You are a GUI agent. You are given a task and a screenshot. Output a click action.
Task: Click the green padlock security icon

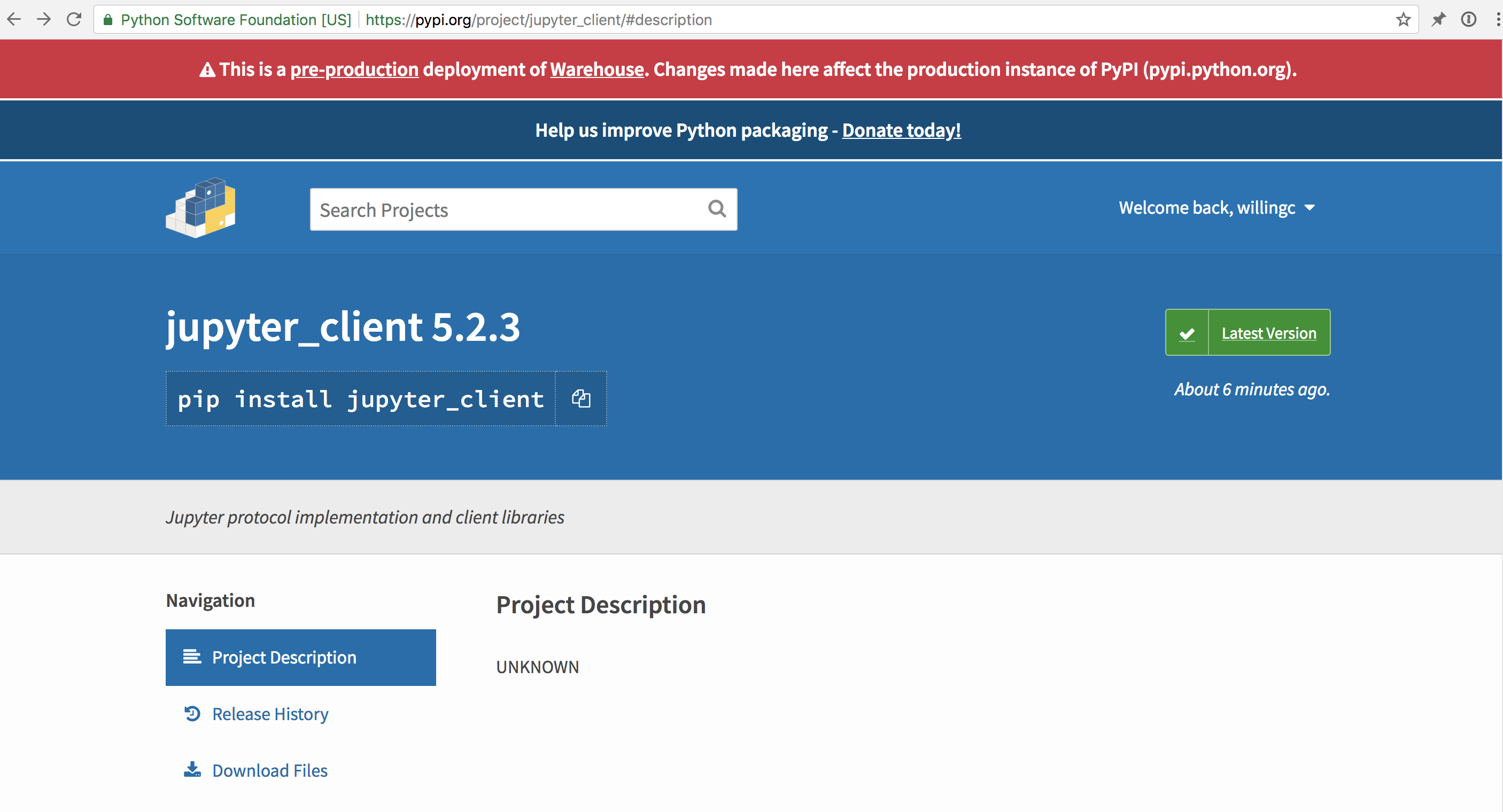[x=108, y=20]
